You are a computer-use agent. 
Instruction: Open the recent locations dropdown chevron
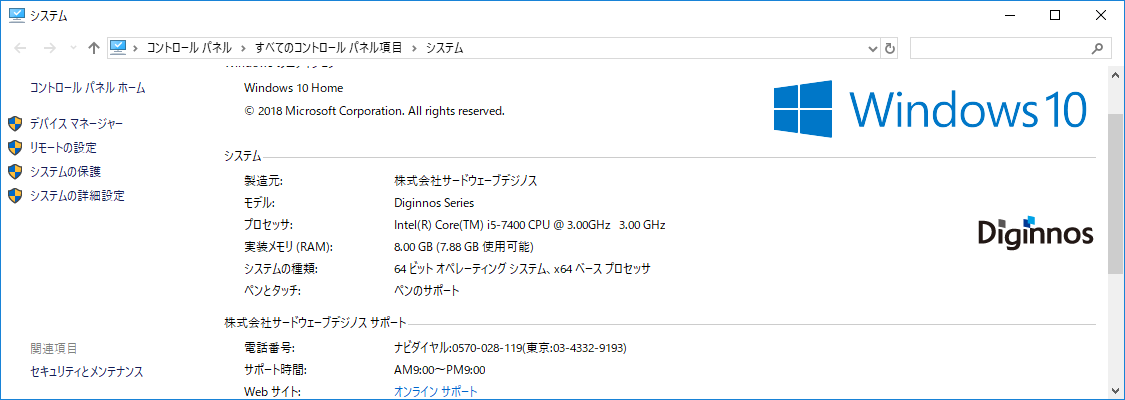coord(72,48)
